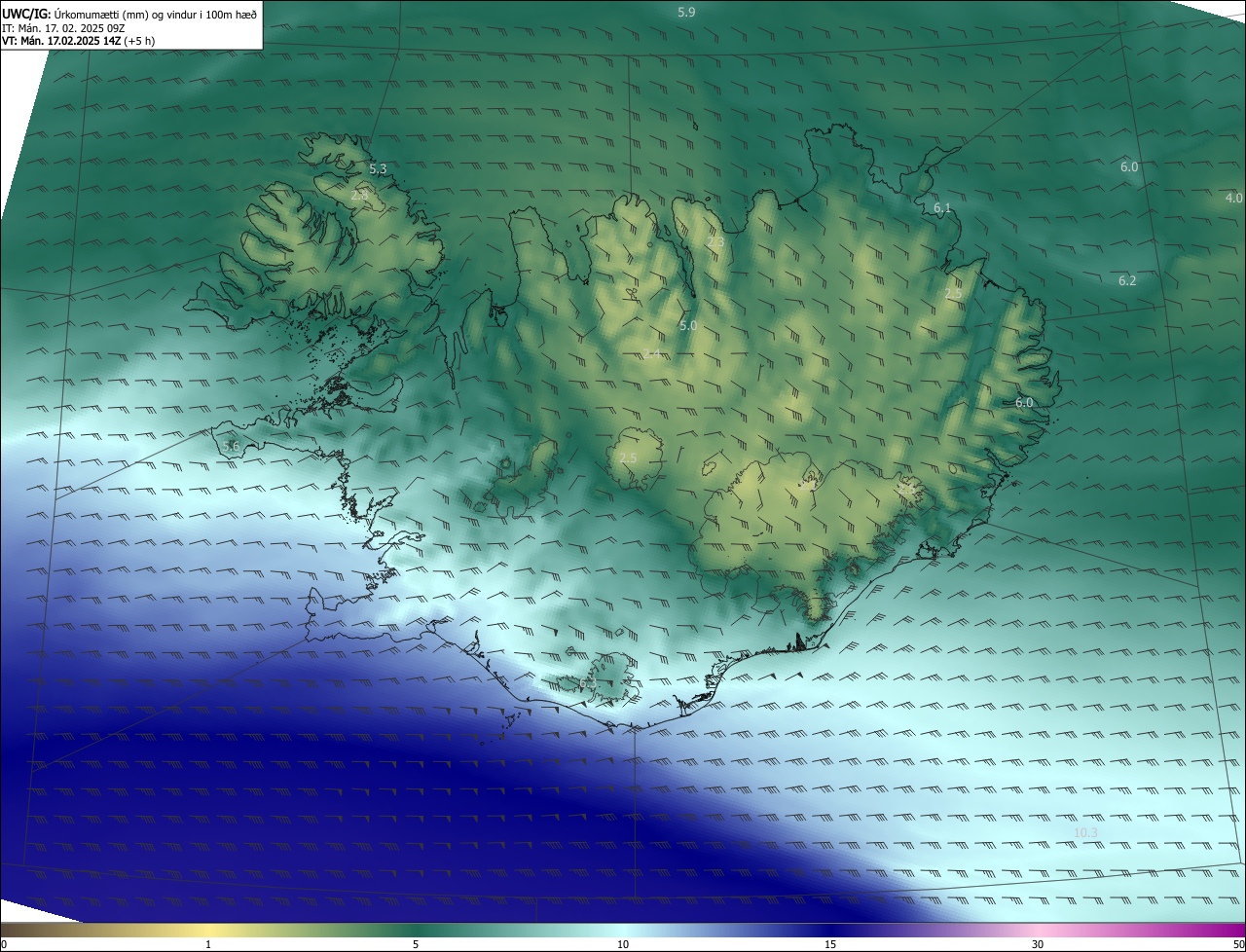
Task: Click the 5.0 value in north-central Iceland
Action: coord(688,325)
